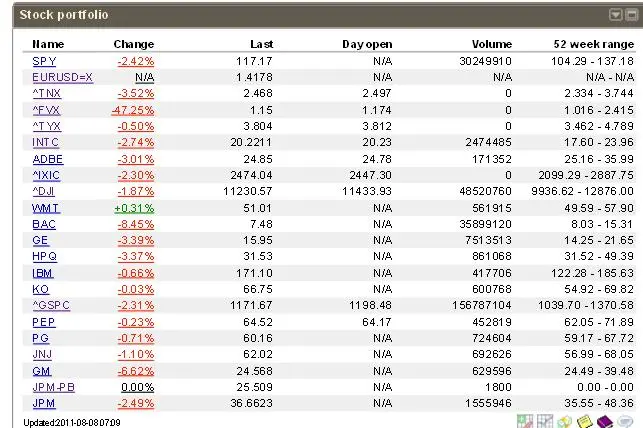Open the SPY ticker link
The height and width of the screenshot is (428, 643).
(44, 61)
